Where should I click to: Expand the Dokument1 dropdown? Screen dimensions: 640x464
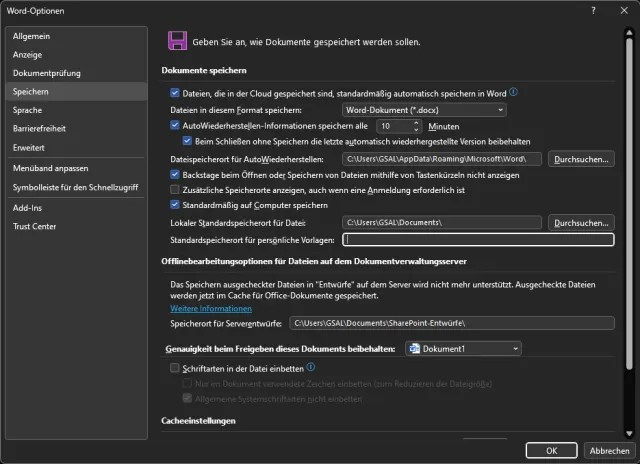coord(516,349)
